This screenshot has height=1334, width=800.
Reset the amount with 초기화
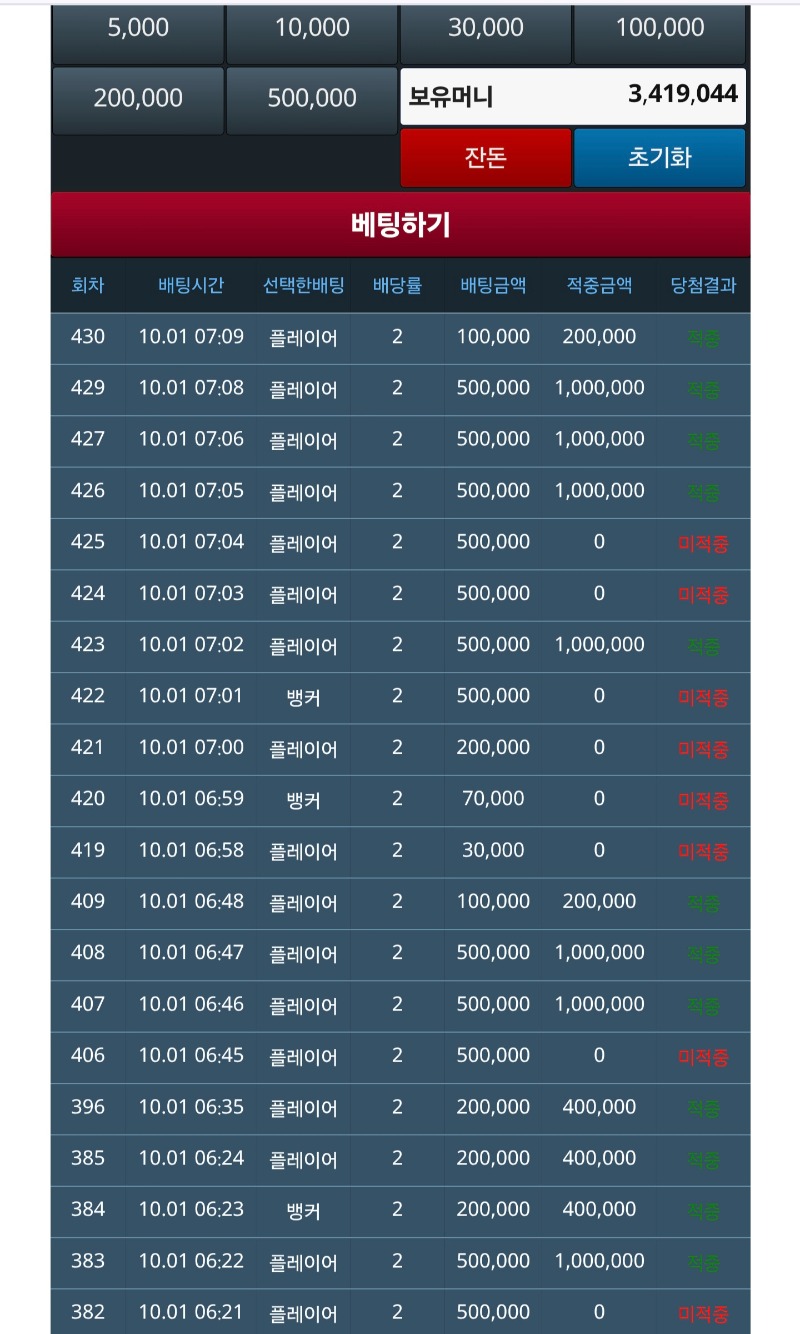660,158
